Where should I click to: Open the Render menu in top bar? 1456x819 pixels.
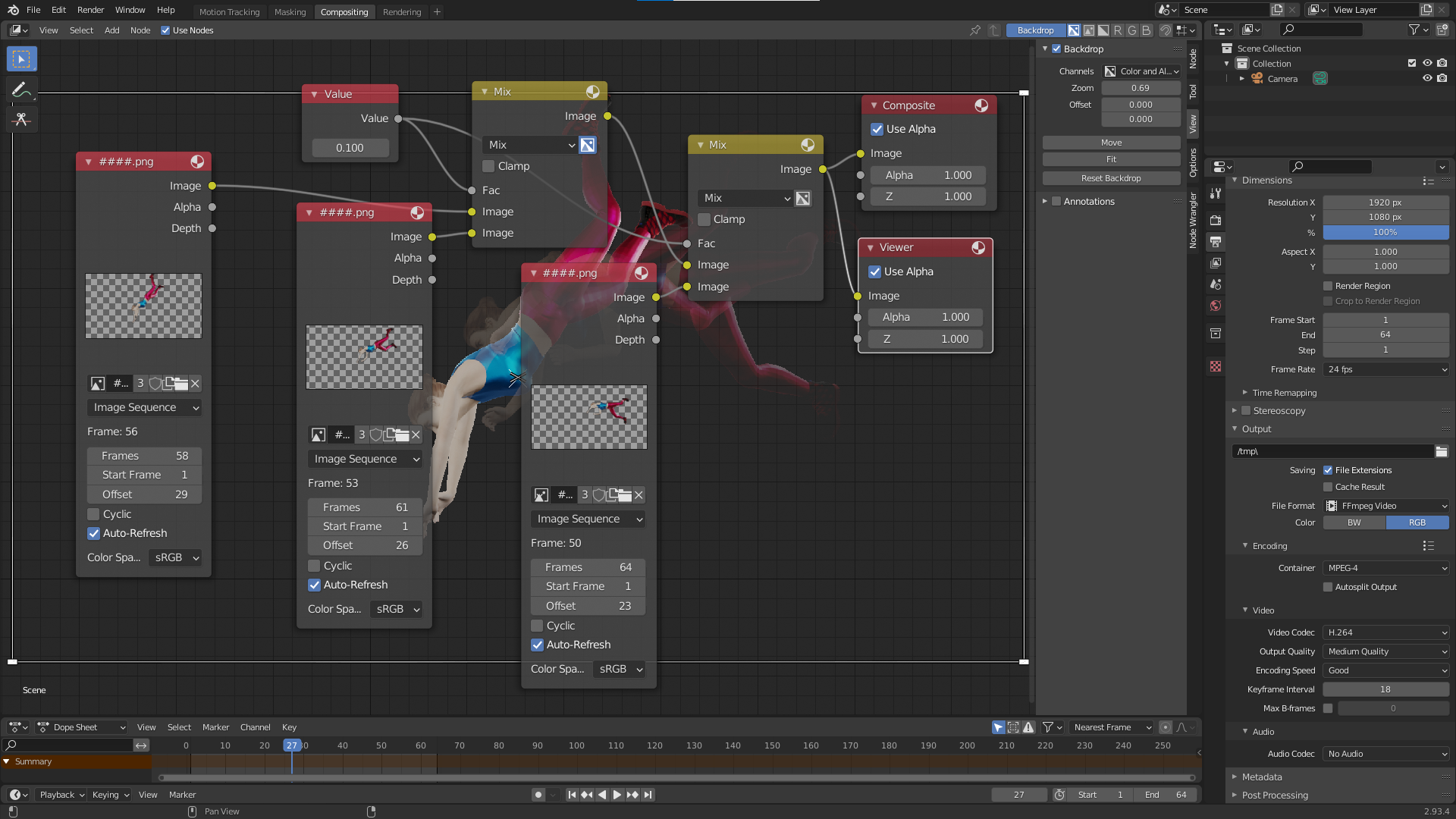pyautogui.click(x=90, y=10)
